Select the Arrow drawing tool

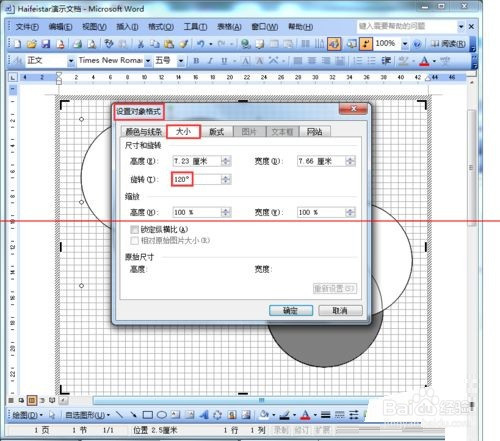(x=133, y=415)
